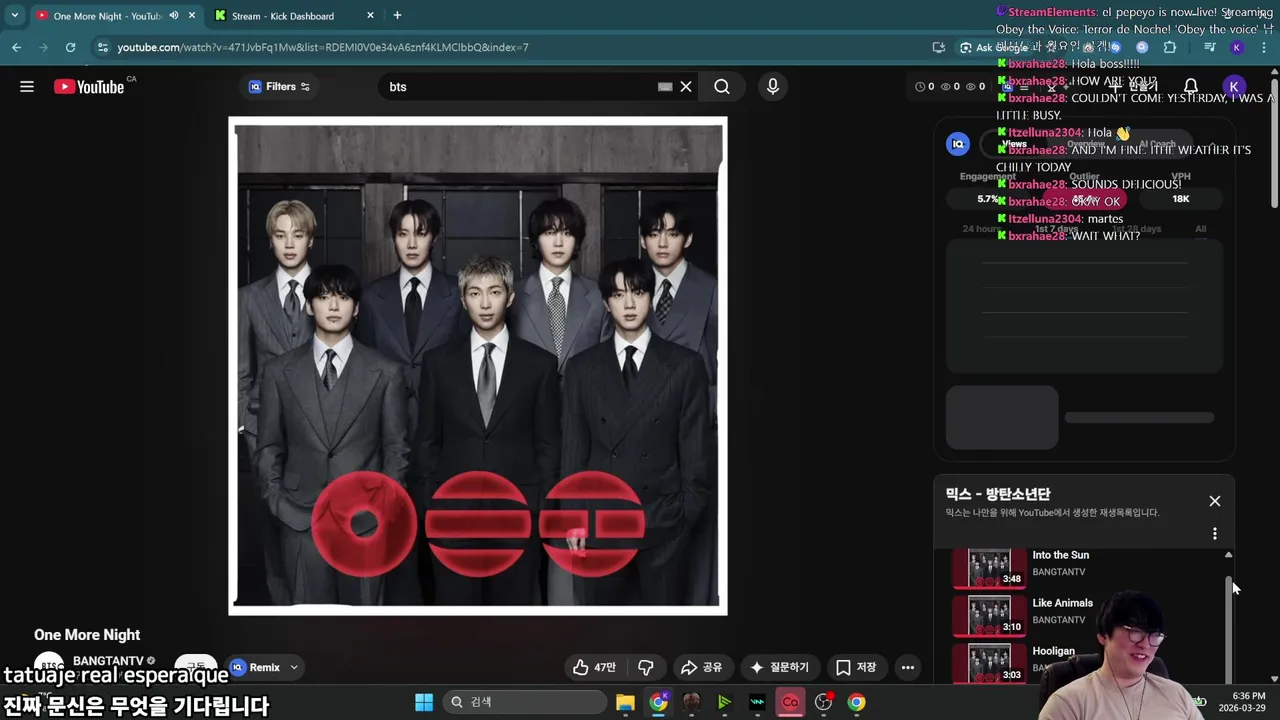Open the BANGTANTV channel link
This screenshot has height=720, width=1280.
point(108,661)
